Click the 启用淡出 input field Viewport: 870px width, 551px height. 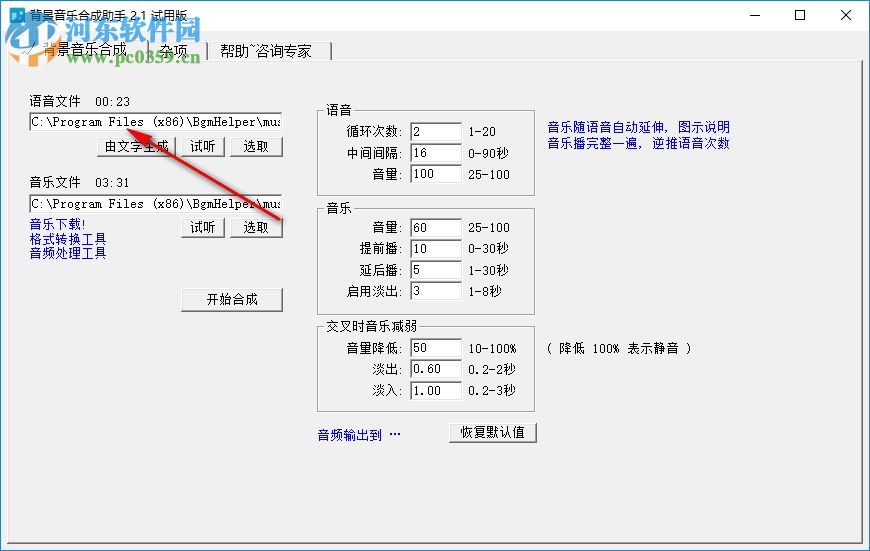point(436,291)
